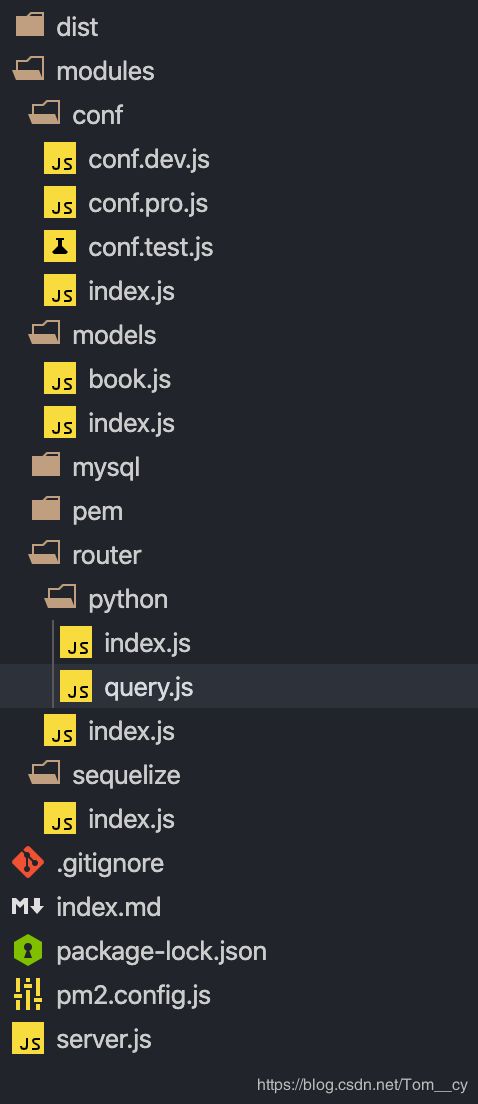The width and height of the screenshot is (478, 1104).
Task: Click the JS icon beside conf.dev.js
Action: [x=60, y=158]
